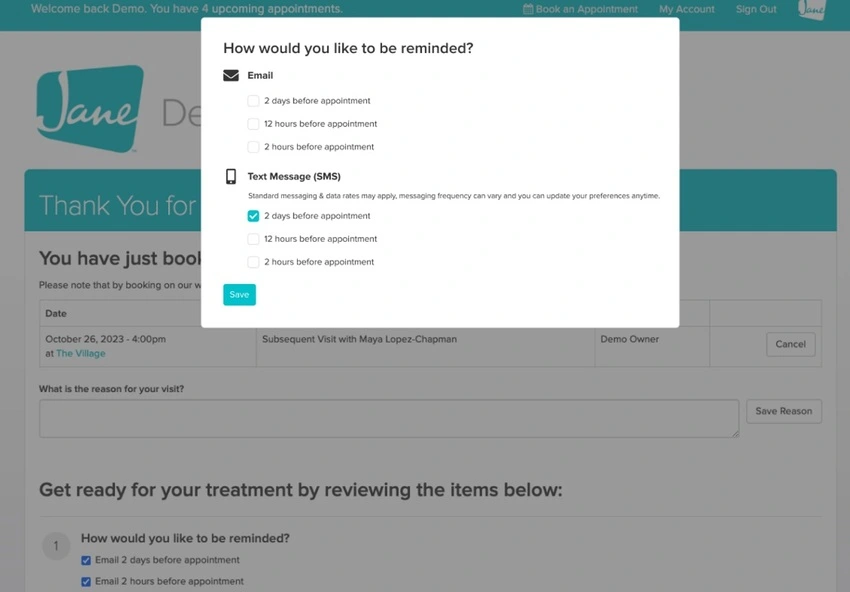Enable SMS 12 hours before appointment
The height and width of the screenshot is (592, 850).
(254, 239)
